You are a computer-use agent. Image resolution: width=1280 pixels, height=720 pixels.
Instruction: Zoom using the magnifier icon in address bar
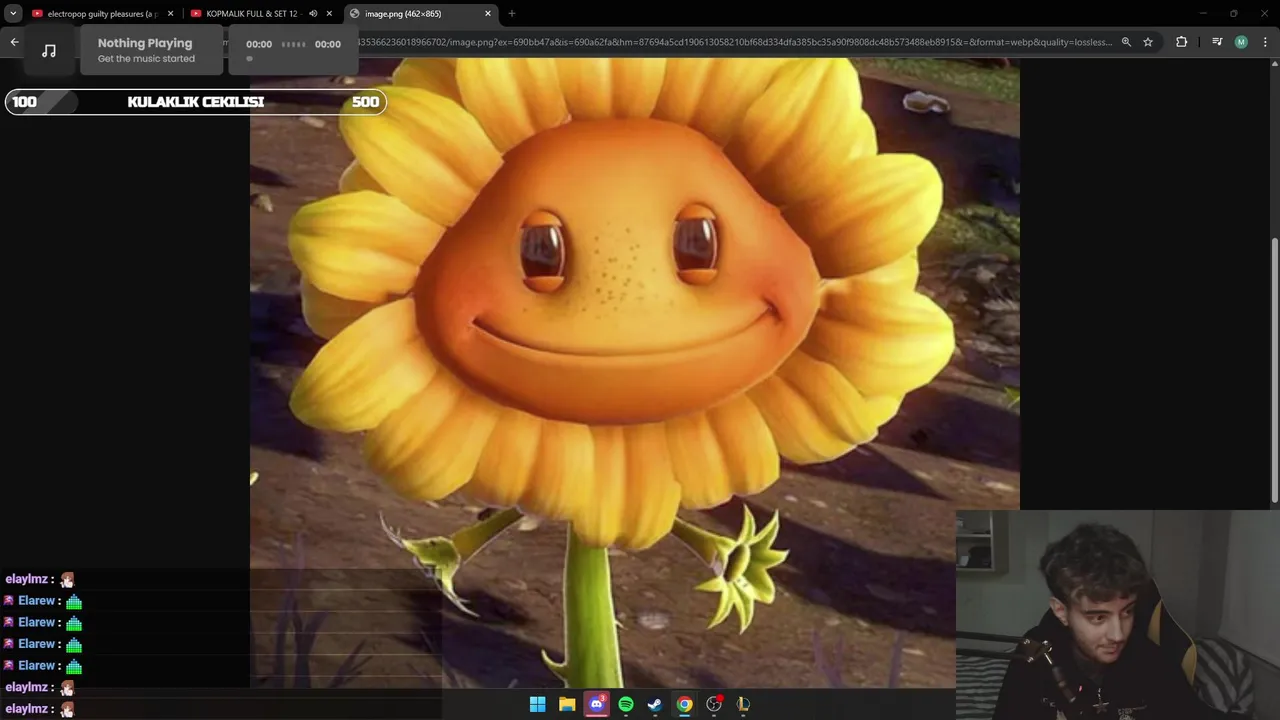click(1126, 42)
